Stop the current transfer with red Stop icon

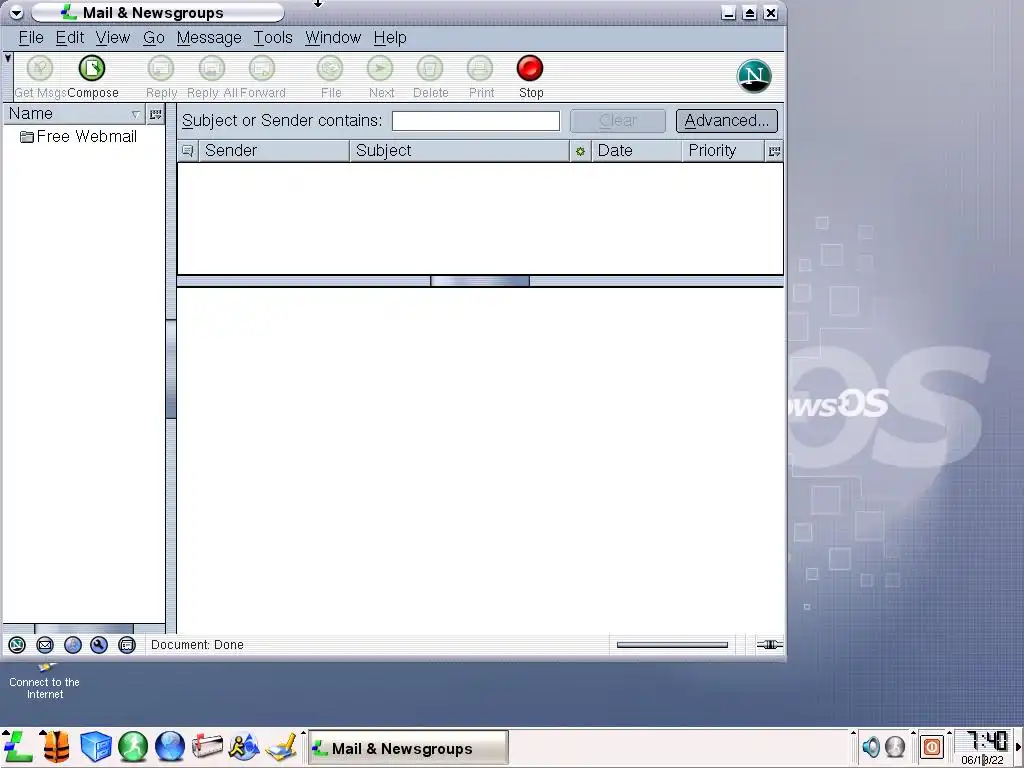point(530,68)
